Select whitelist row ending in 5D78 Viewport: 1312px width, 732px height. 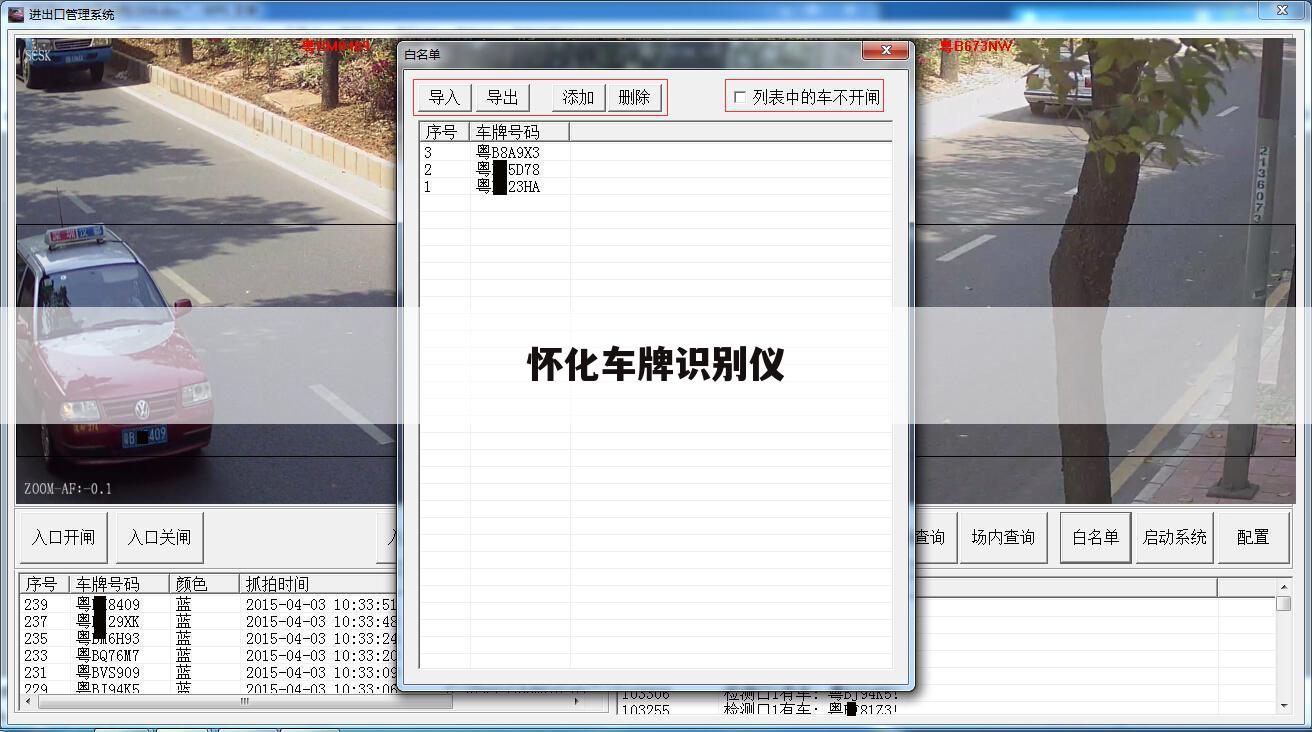point(655,170)
